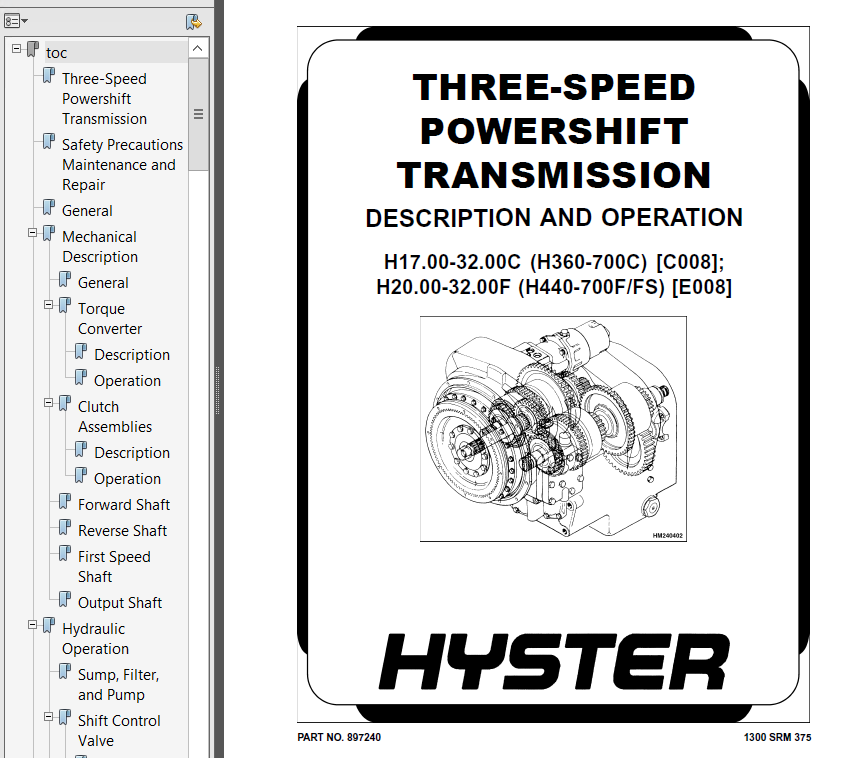The image size is (844, 758).
Task: Click bookmark icon beside Sump, Filter, and Pump
Action: pyautogui.click(x=65, y=671)
